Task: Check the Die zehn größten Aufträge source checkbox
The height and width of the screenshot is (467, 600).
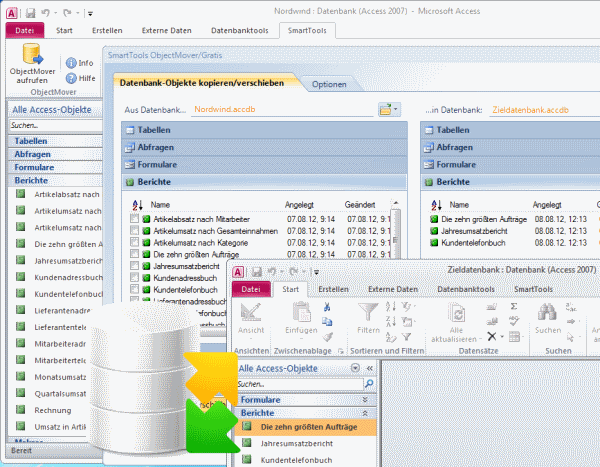Action: (134, 254)
